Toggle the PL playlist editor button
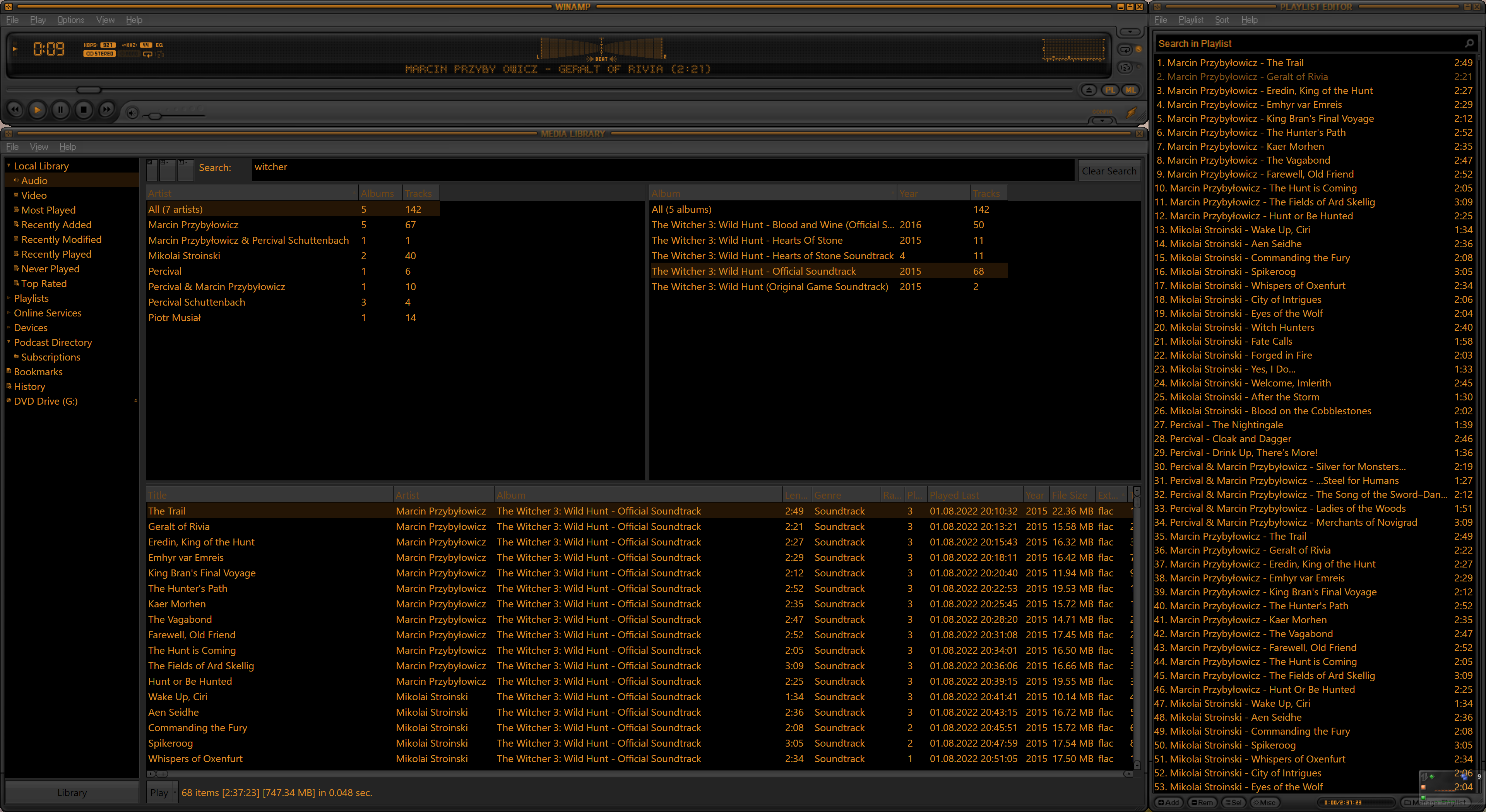Viewport: 1486px width, 812px height. click(x=1110, y=90)
